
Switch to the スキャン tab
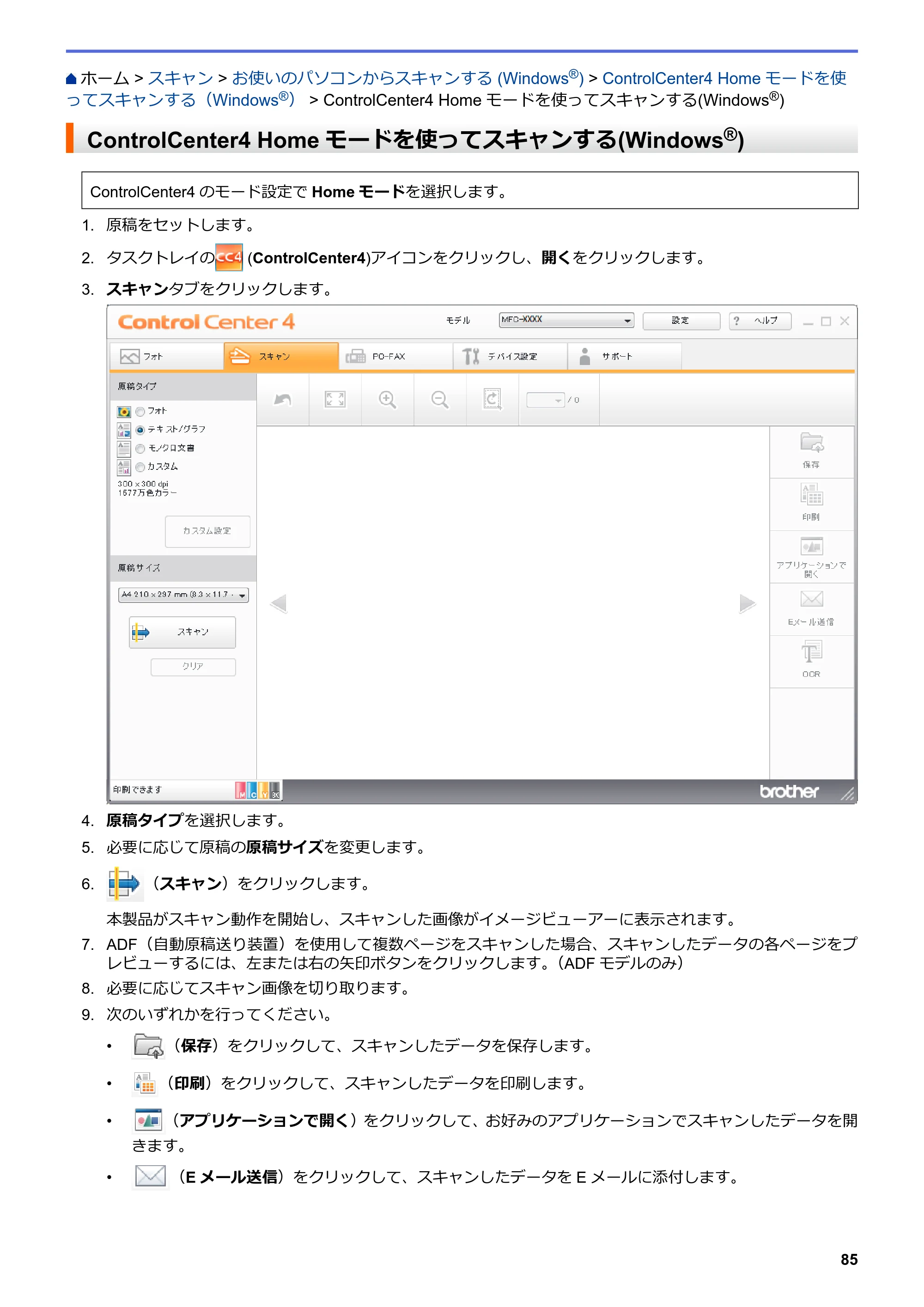pos(281,356)
